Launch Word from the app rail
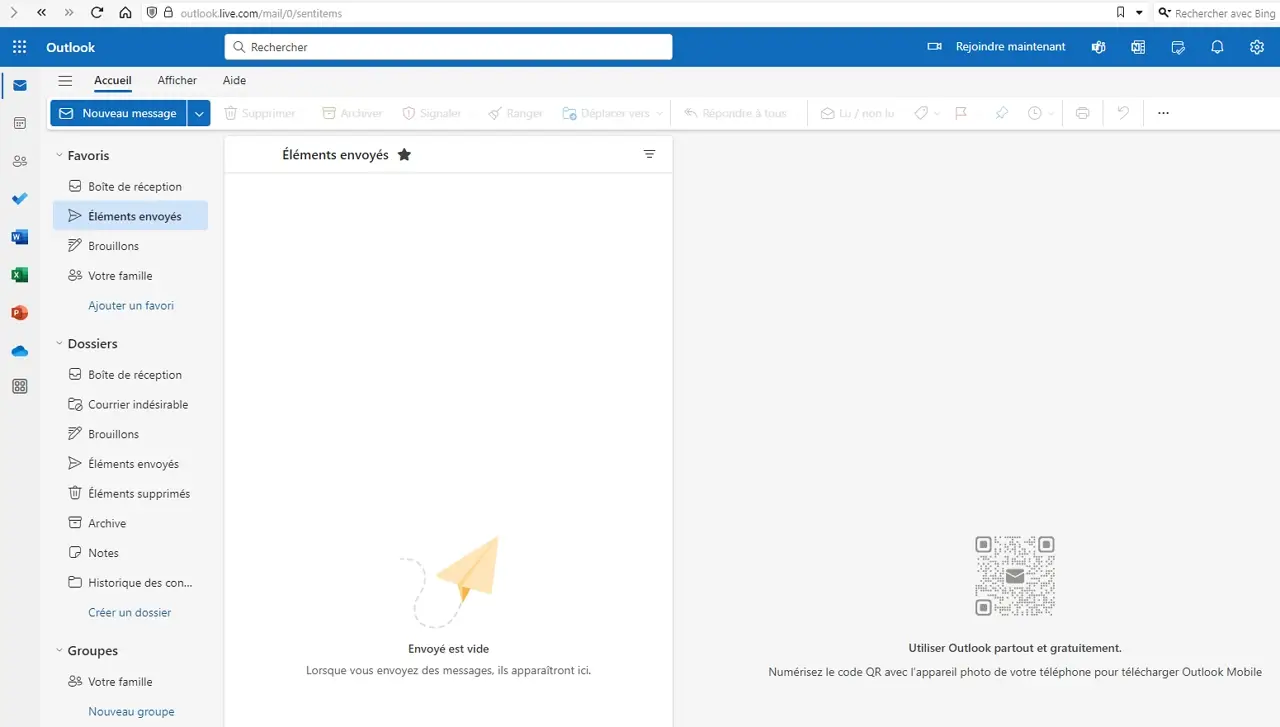Screen dimensions: 1280x727 coord(20,237)
